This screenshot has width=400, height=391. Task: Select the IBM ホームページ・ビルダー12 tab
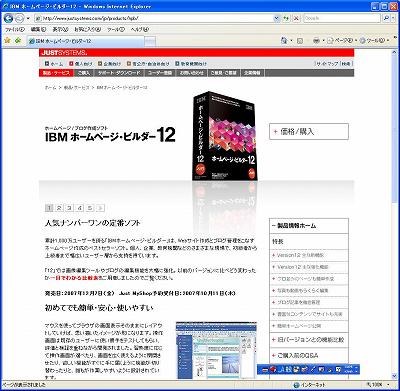[85, 41]
